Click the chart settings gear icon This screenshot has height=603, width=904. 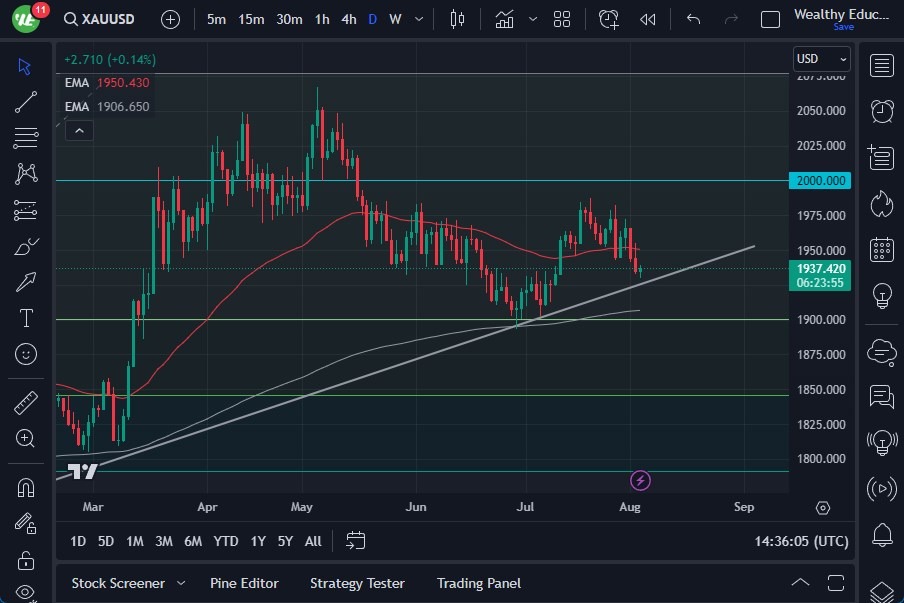click(x=823, y=508)
